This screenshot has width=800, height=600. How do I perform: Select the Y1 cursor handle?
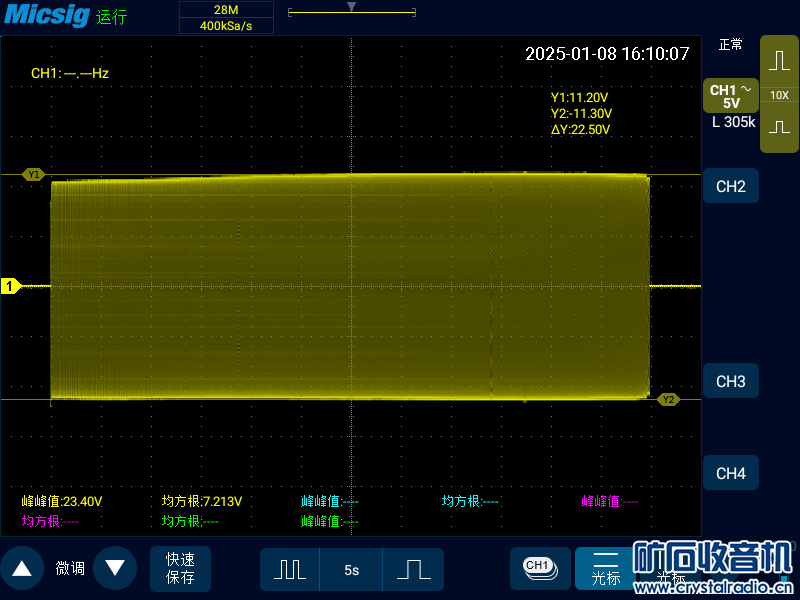(34, 175)
